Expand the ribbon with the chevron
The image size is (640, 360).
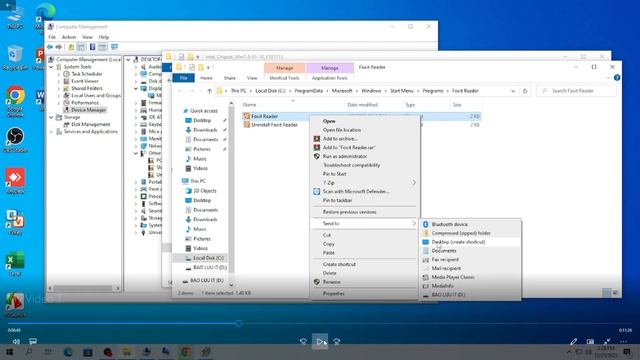[608, 78]
